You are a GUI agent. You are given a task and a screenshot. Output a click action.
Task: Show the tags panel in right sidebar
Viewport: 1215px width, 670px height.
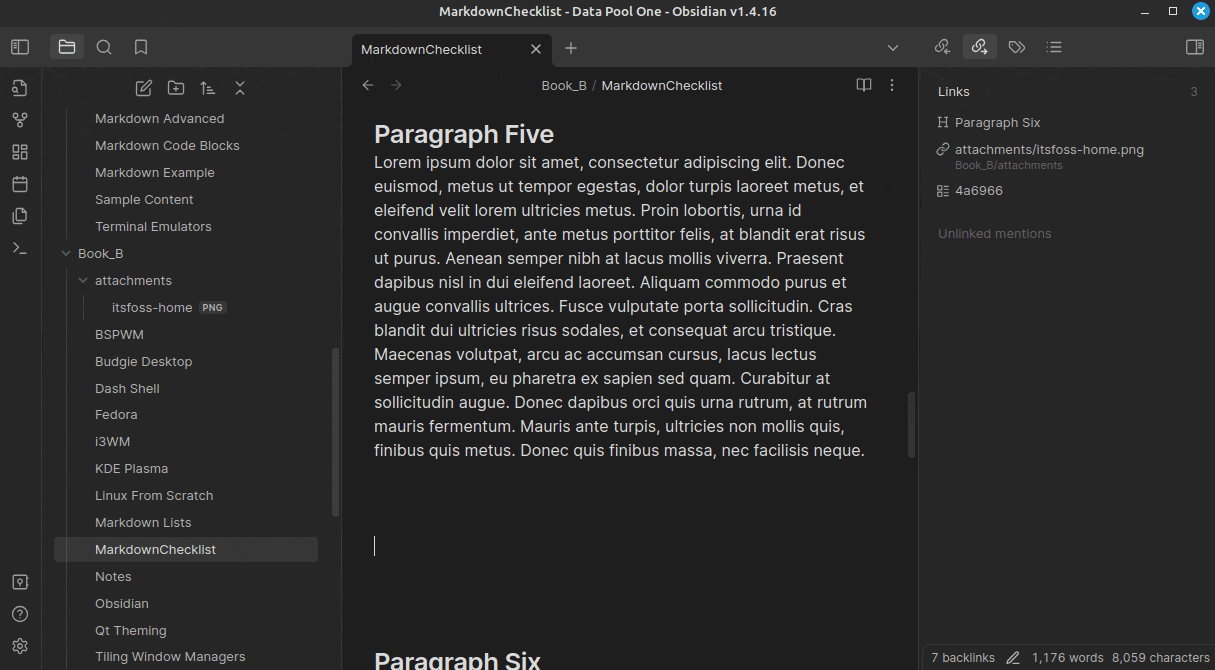click(x=1017, y=47)
